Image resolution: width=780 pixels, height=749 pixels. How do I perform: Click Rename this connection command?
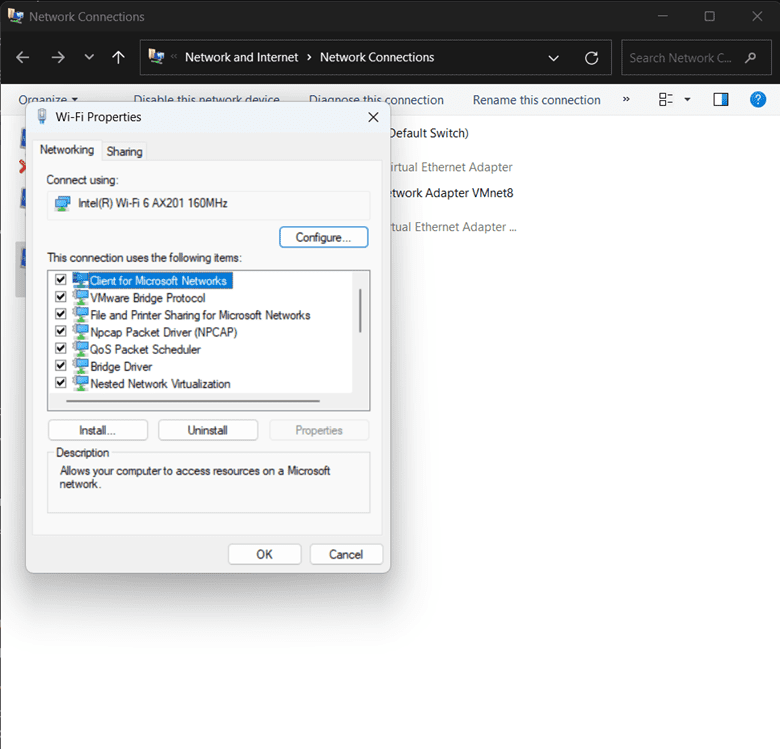(536, 100)
